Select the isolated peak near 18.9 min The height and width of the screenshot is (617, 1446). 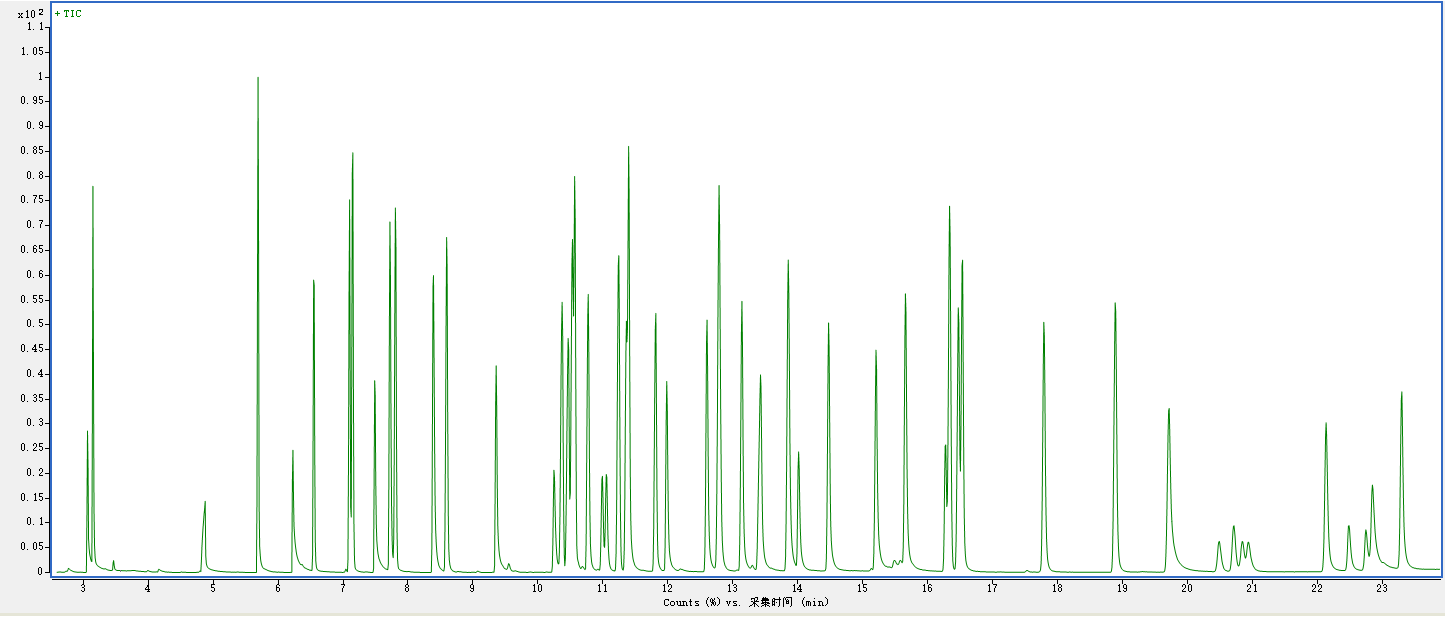1115,305
